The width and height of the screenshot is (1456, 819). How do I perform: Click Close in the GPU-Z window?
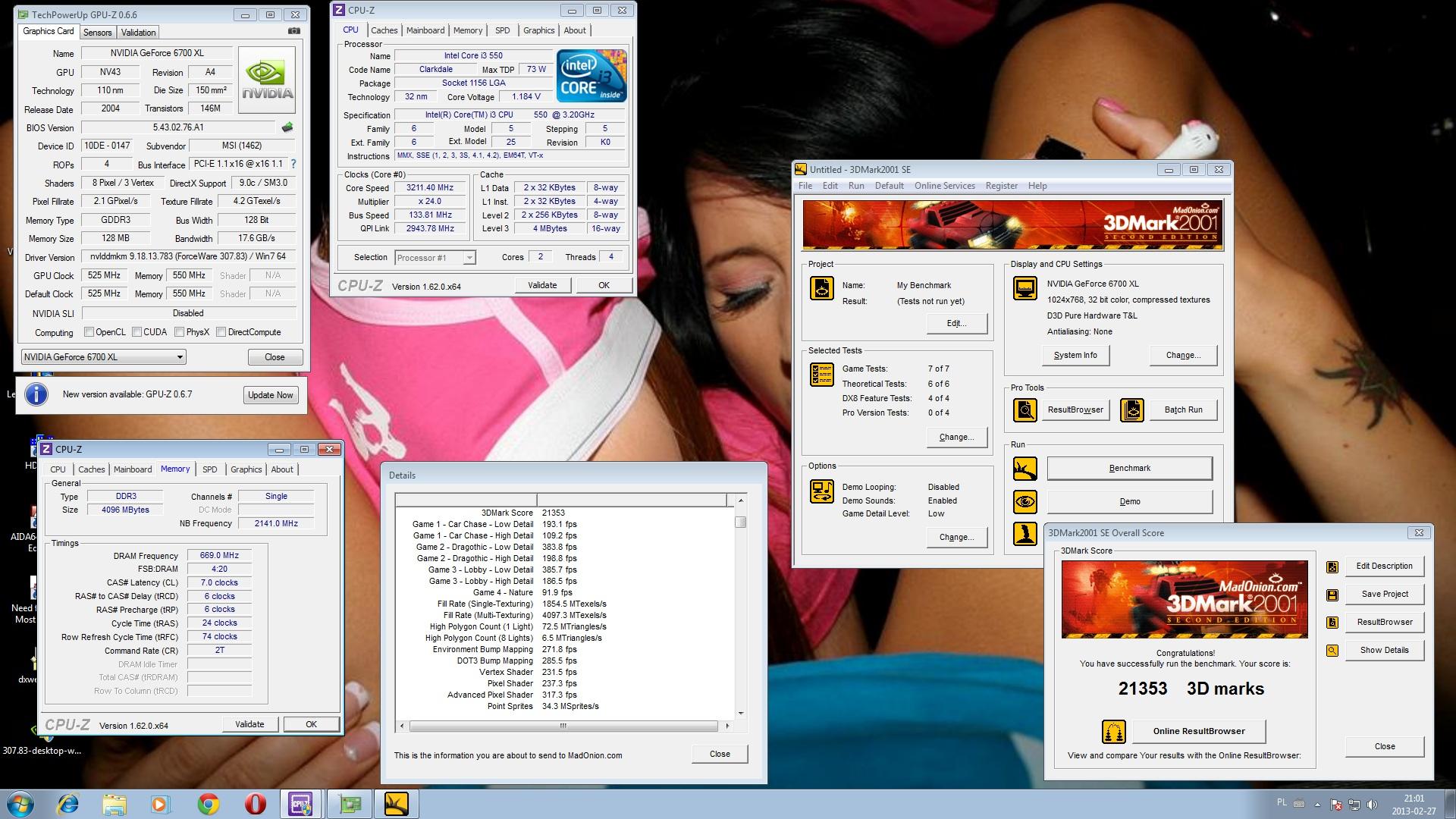(275, 357)
